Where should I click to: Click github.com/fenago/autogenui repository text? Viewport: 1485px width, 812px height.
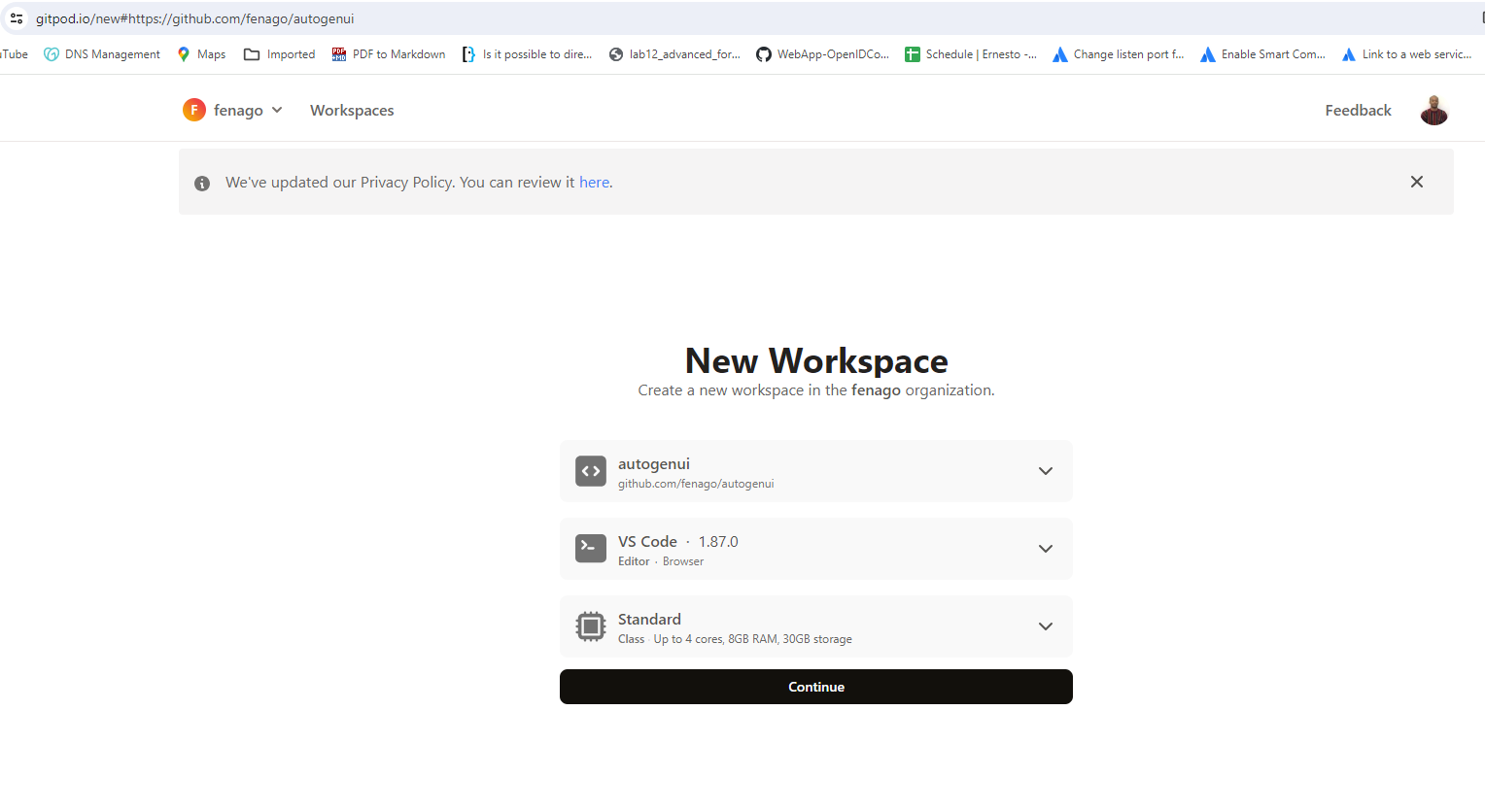pos(696,484)
